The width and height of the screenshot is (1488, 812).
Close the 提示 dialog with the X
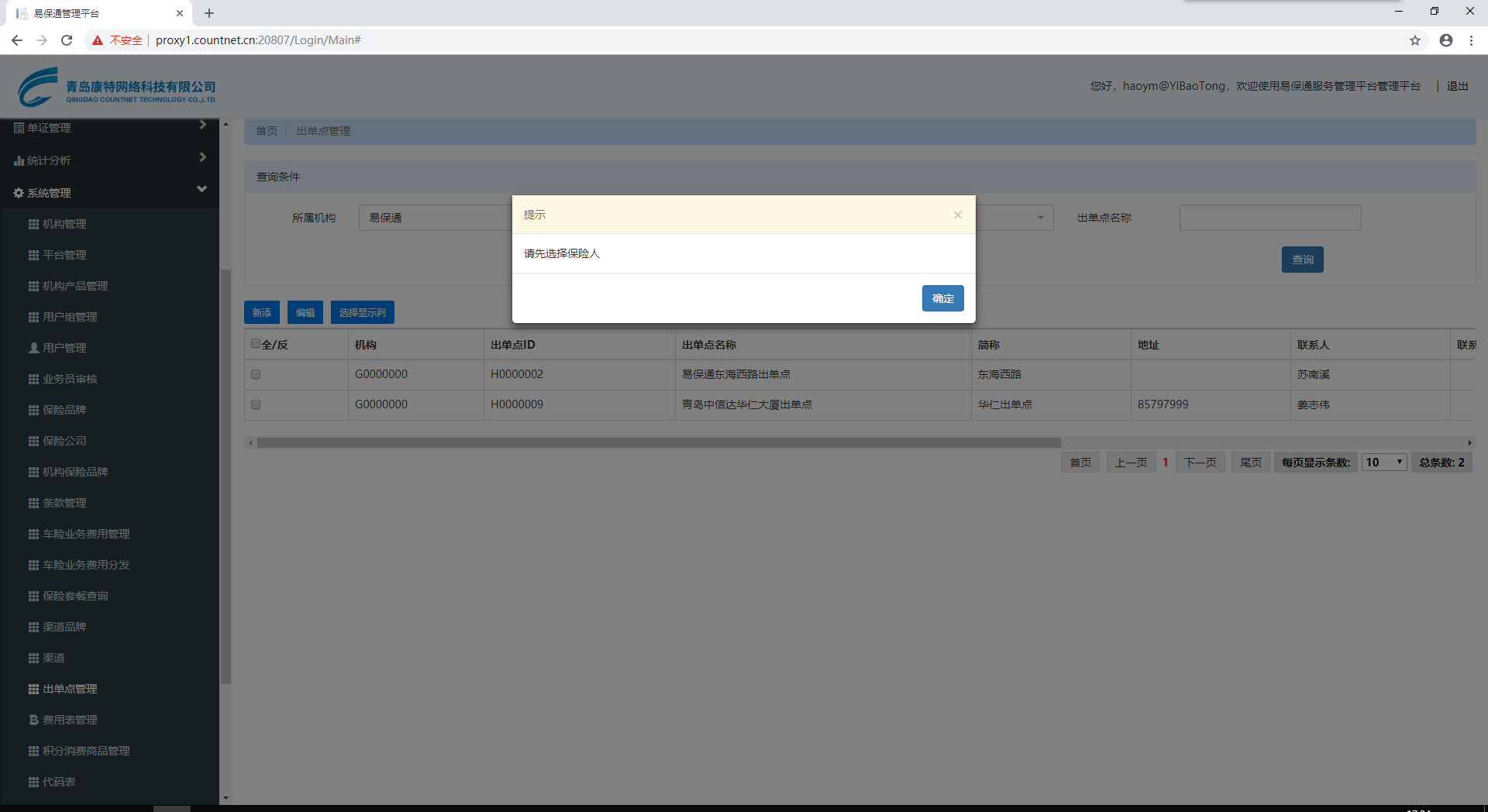[x=958, y=215]
